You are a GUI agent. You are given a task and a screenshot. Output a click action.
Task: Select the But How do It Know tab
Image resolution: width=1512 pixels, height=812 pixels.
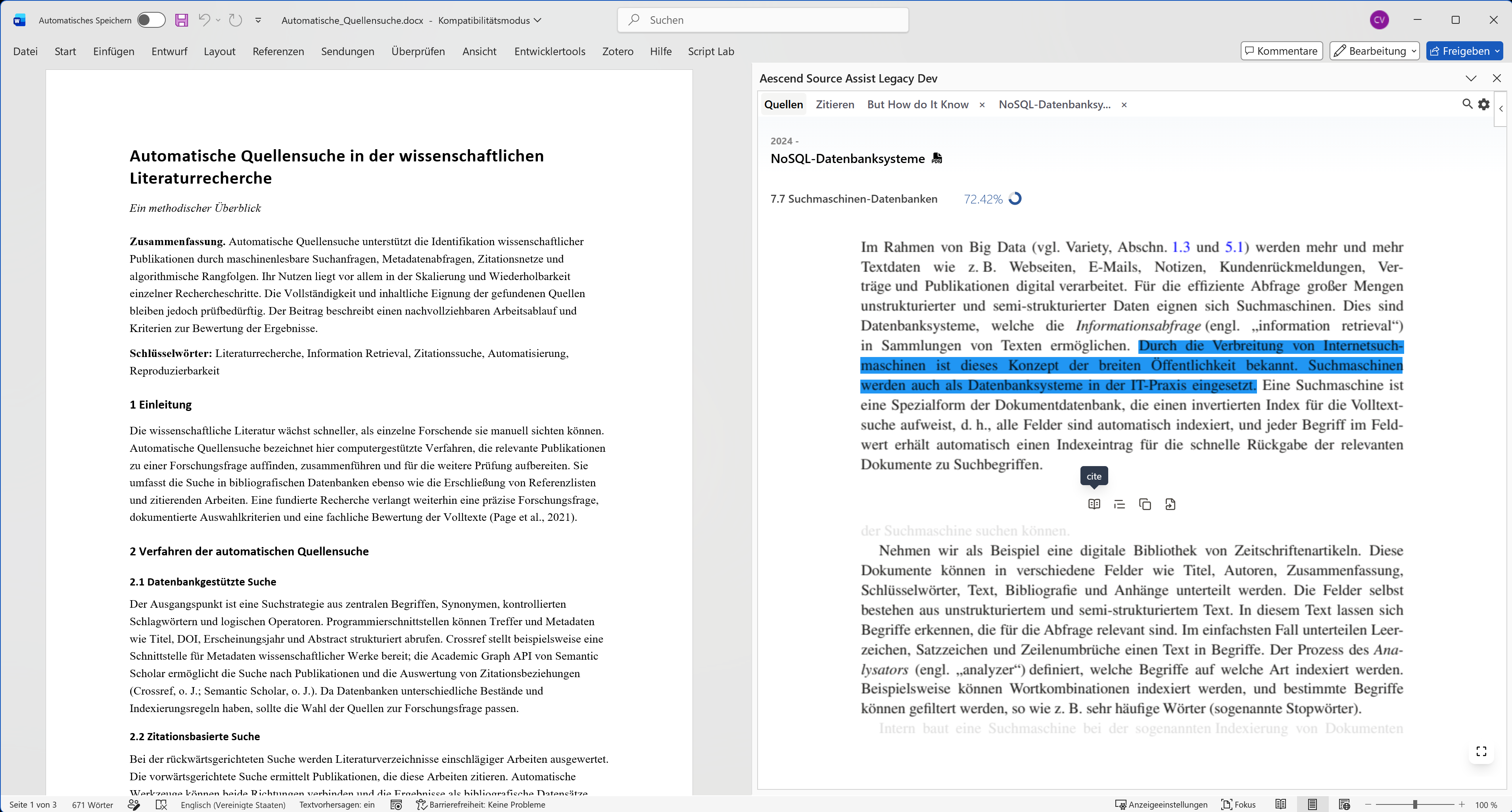coord(917,104)
